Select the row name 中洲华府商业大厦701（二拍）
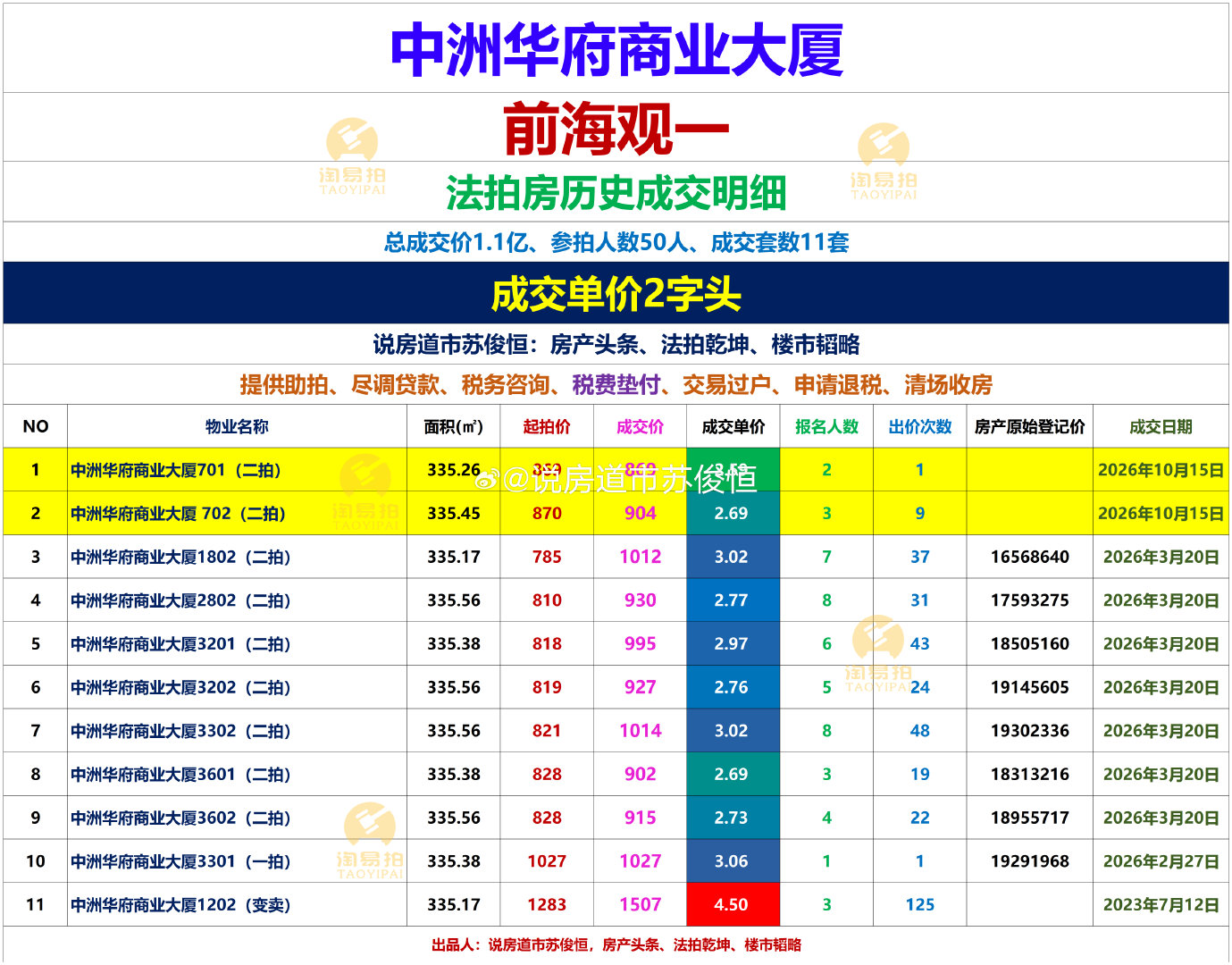 pos(176,470)
